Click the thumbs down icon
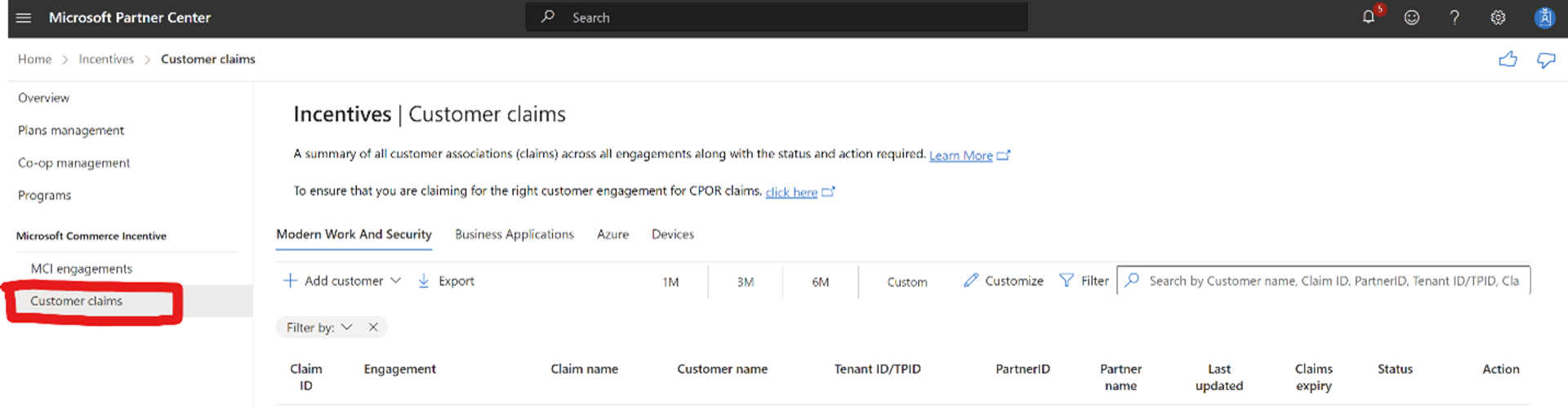The height and width of the screenshot is (407, 1568). (1546, 60)
